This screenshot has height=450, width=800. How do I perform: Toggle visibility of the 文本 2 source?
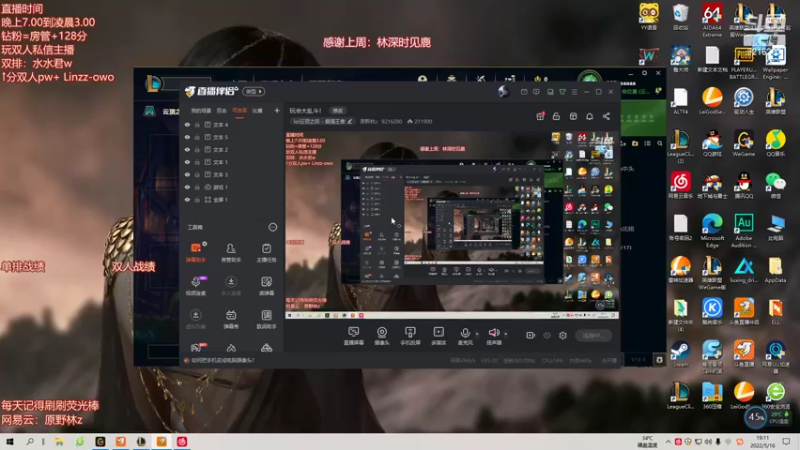[x=187, y=150]
